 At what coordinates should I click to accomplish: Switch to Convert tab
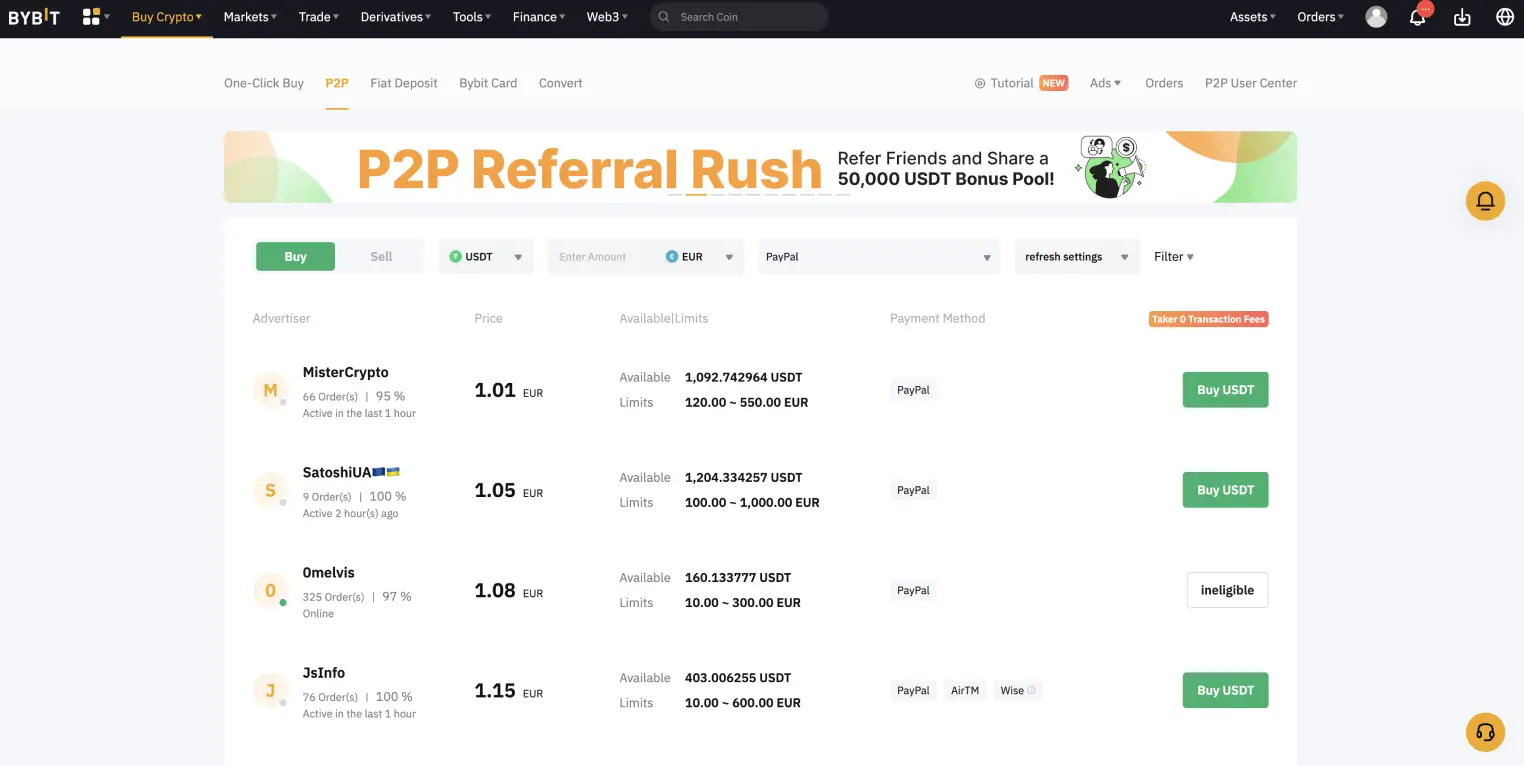(x=560, y=83)
